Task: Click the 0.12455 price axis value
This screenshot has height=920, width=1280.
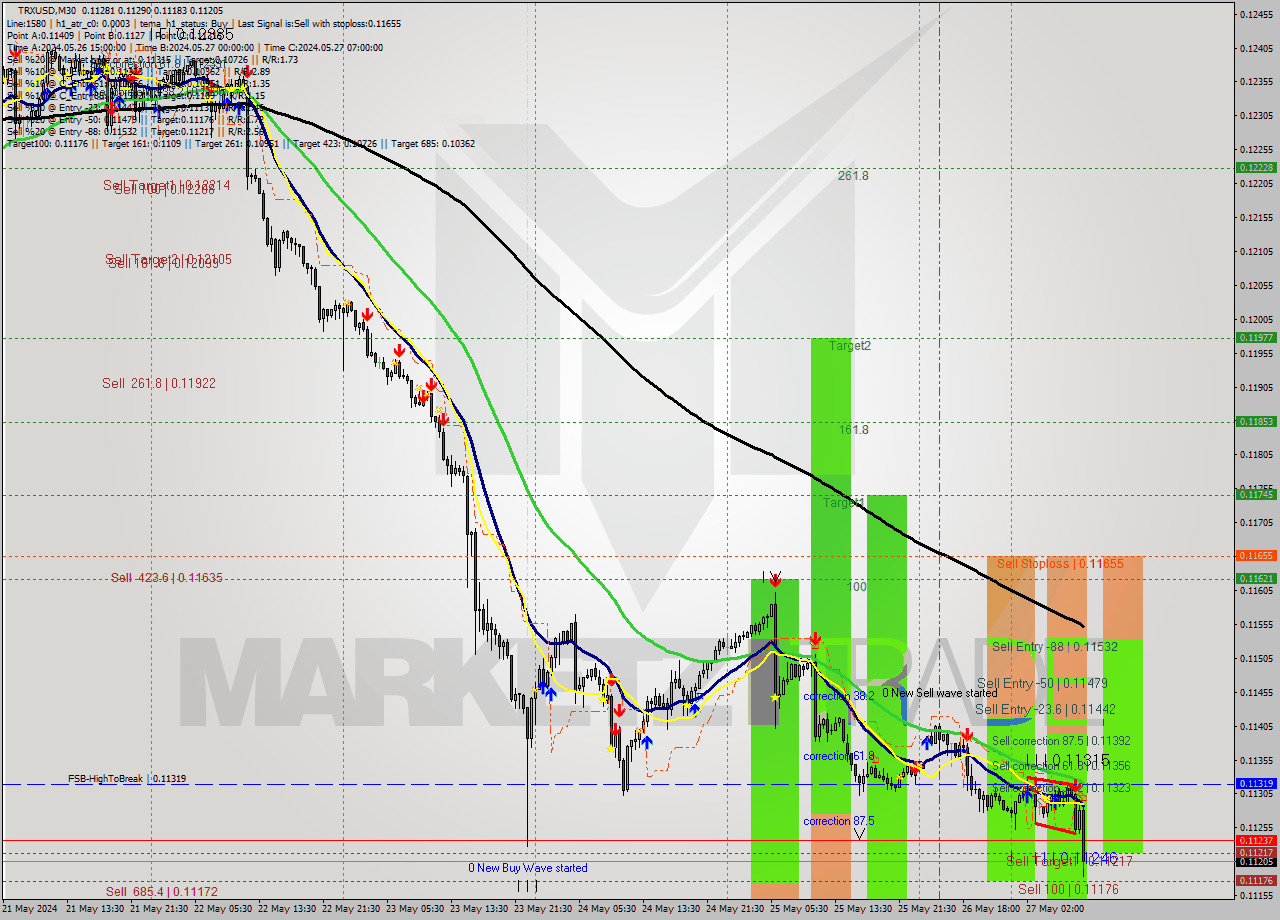Action: tap(1256, 14)
